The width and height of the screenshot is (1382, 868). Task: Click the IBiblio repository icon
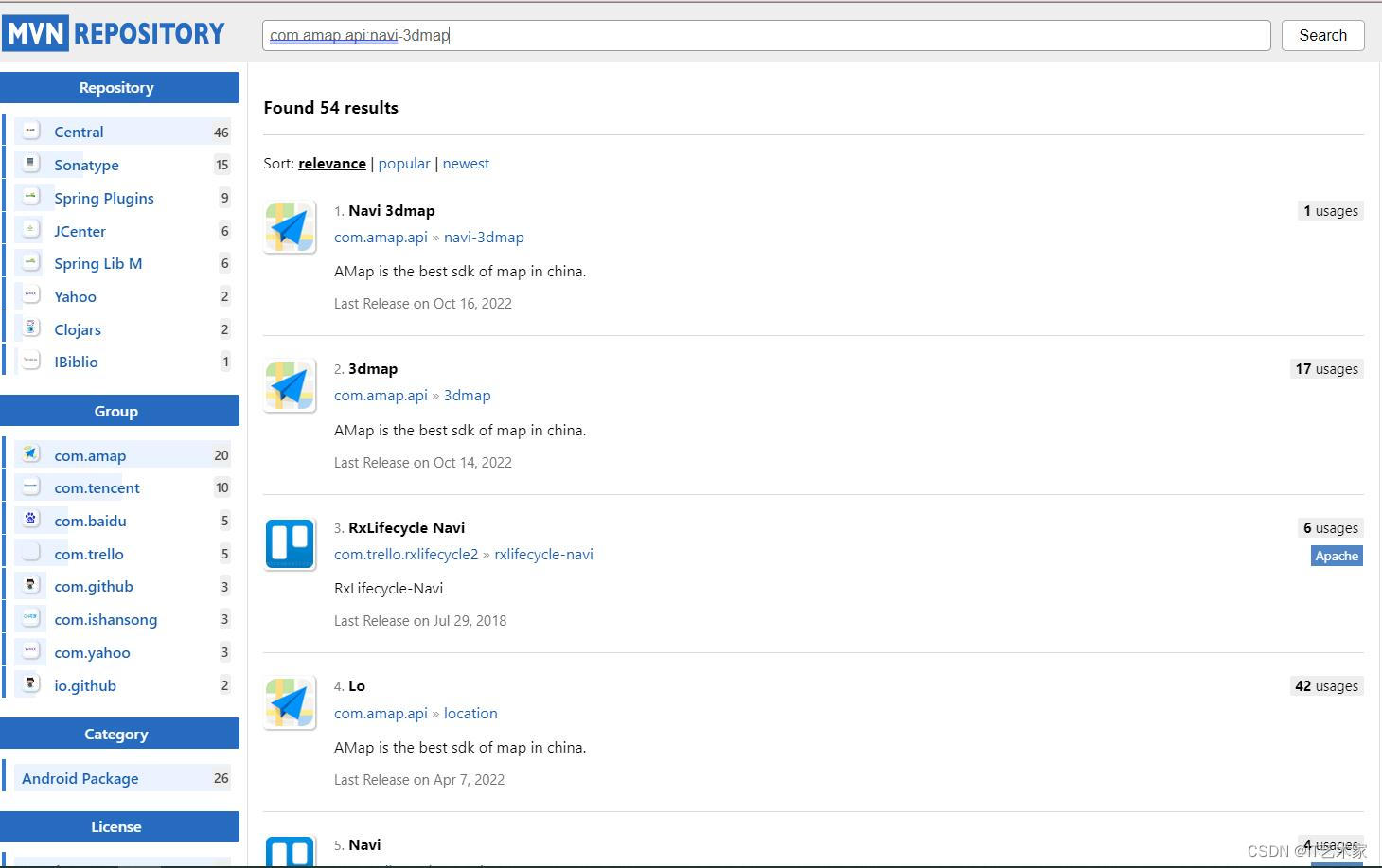coord(30,361)
